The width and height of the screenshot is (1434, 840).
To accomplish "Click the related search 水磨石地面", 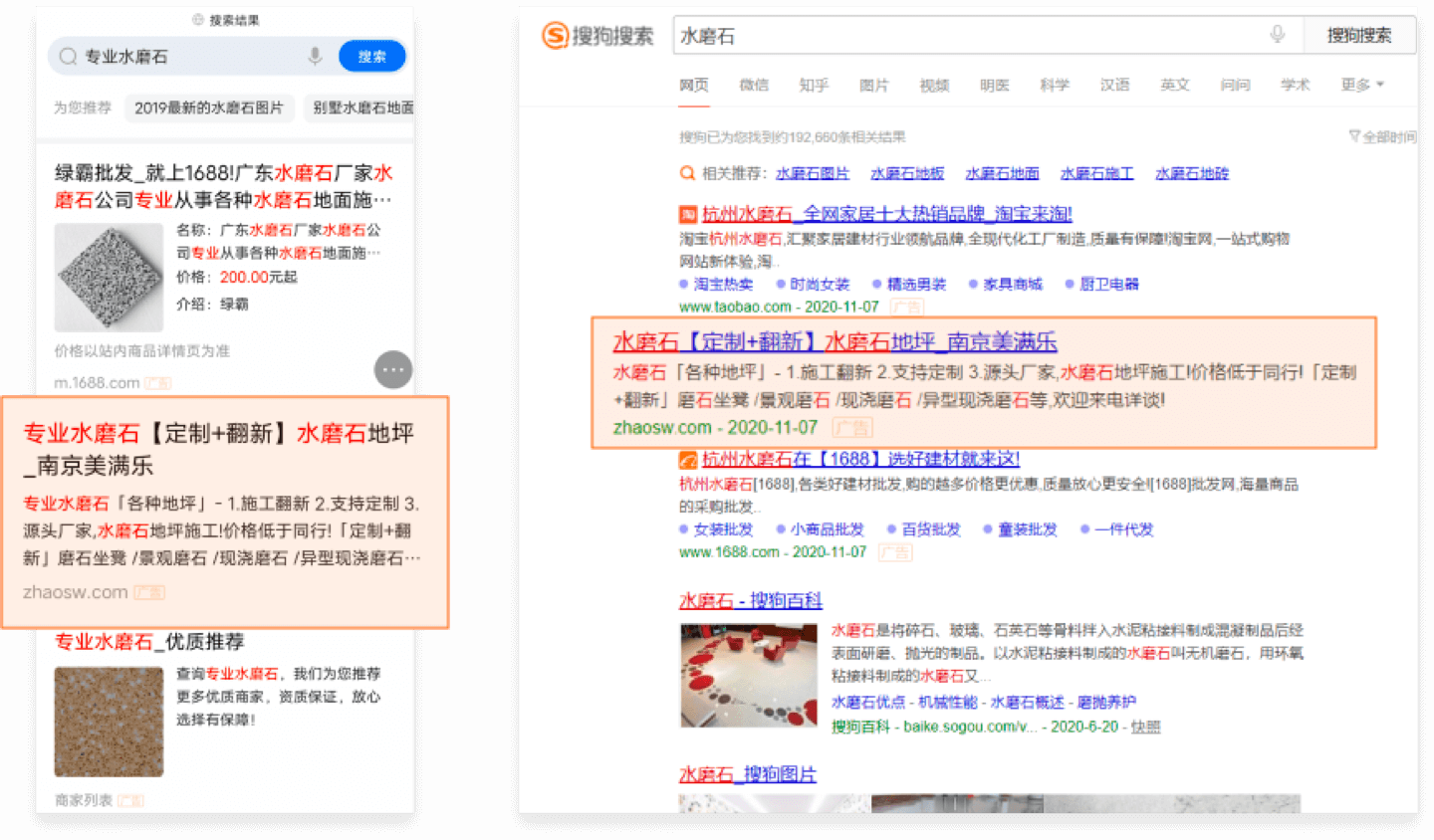I will click(1002, 173).
